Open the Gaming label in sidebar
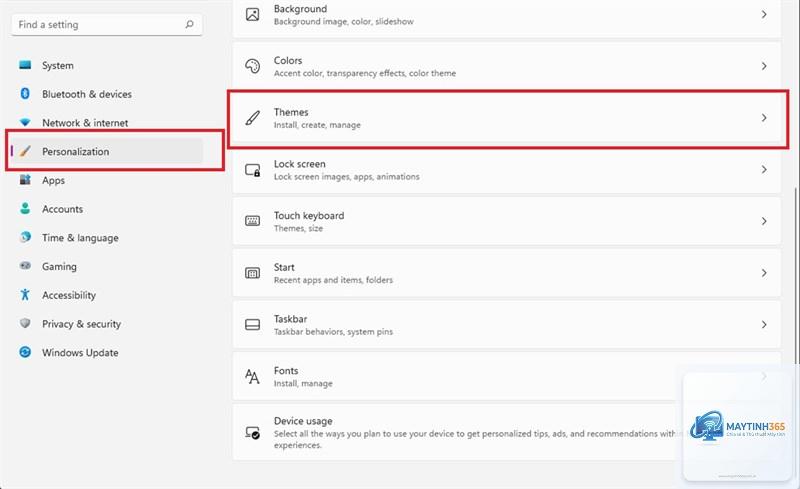Image resolution: width=800 pixels, height=489 pixels. click(59, 266)
